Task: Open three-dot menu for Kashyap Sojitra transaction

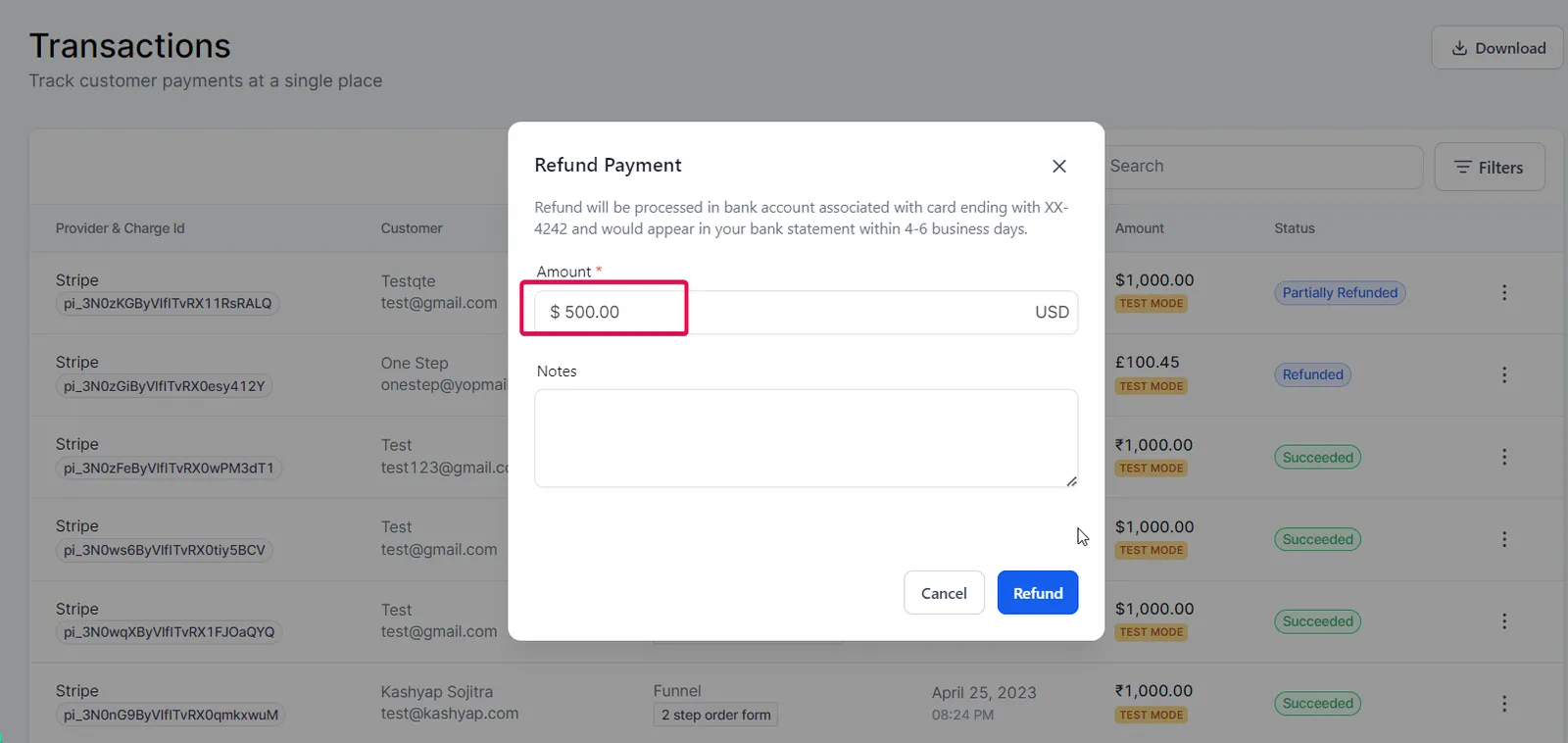Action: (x=1504, y=704)
